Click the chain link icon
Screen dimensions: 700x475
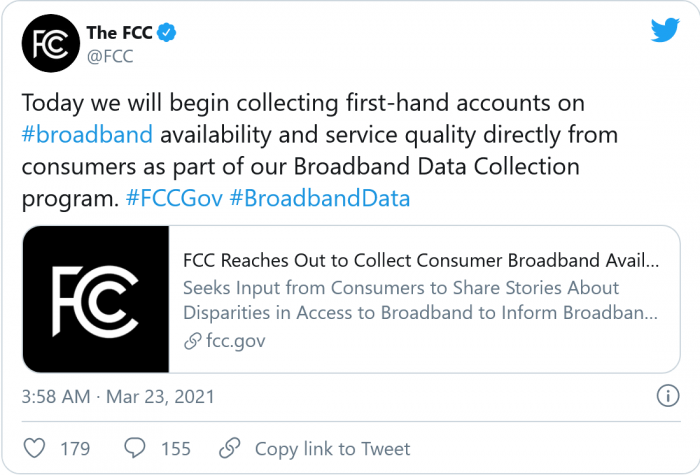[x=230, y=447]
